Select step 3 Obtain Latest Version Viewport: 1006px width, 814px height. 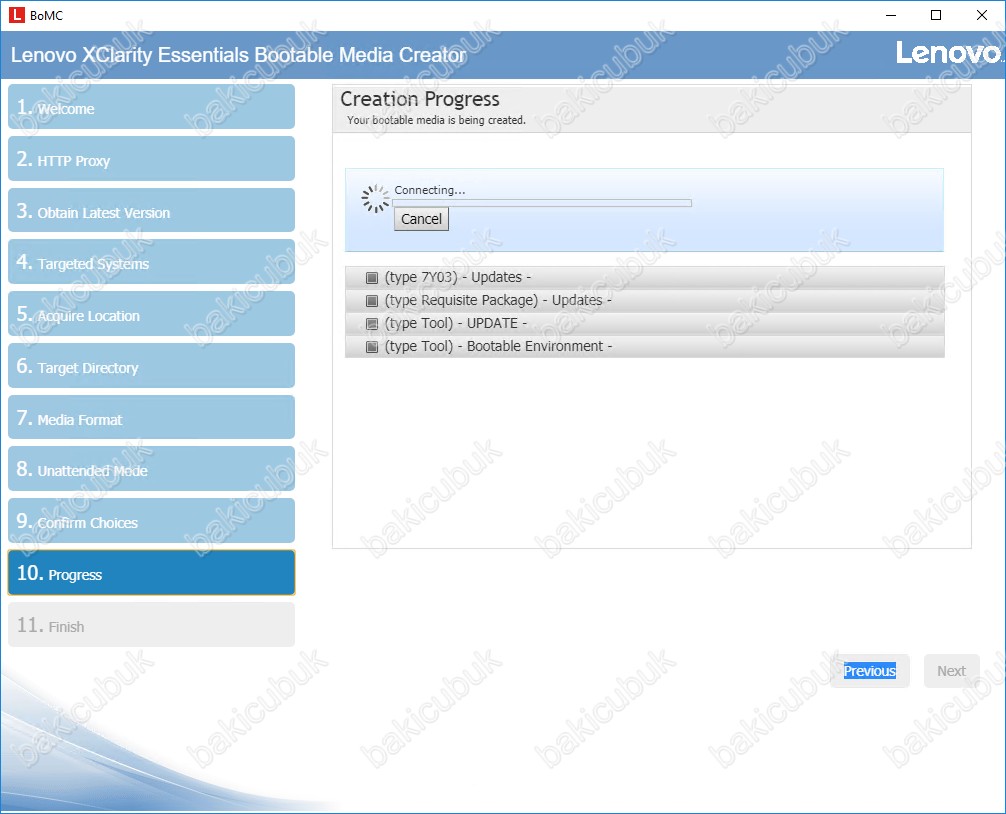pos(151,210)
